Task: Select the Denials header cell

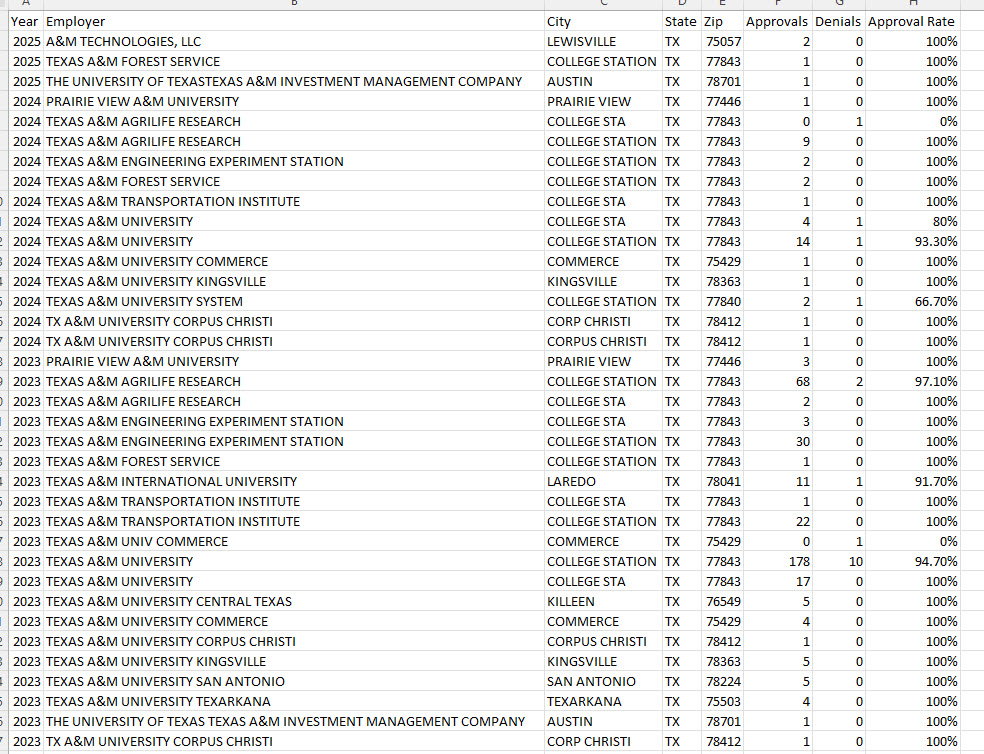Action: [838, 21]
